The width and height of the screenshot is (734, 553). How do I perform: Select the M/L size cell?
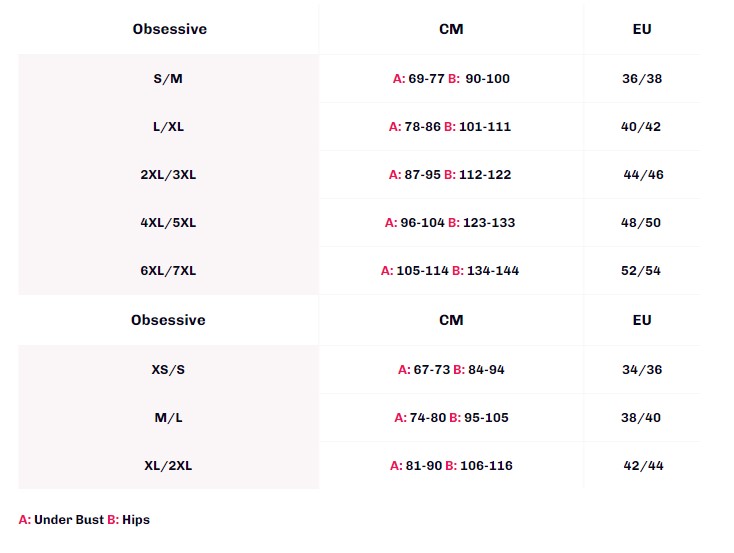168,418
